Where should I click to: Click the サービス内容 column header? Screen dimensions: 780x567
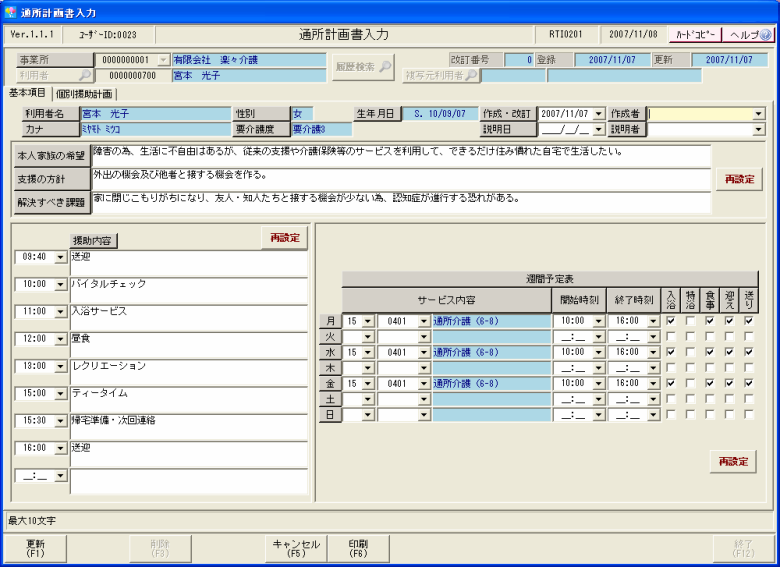click(x=446, y=300)
